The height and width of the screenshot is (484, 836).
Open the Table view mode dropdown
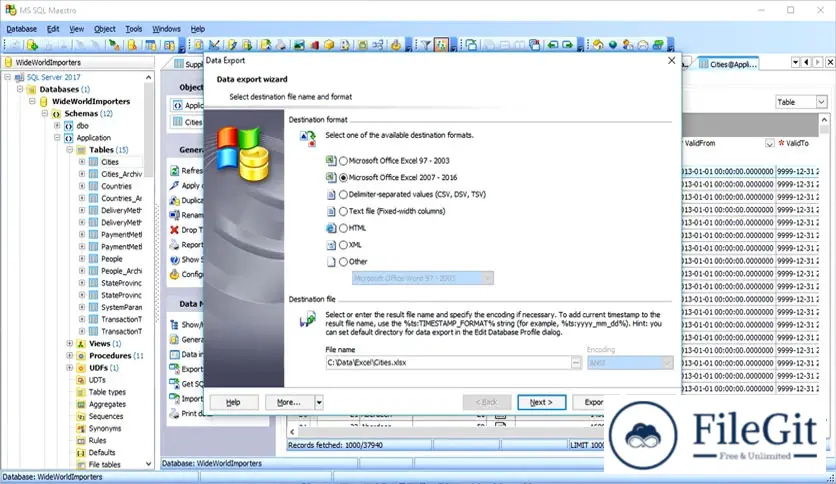click(x=821, y=102)
